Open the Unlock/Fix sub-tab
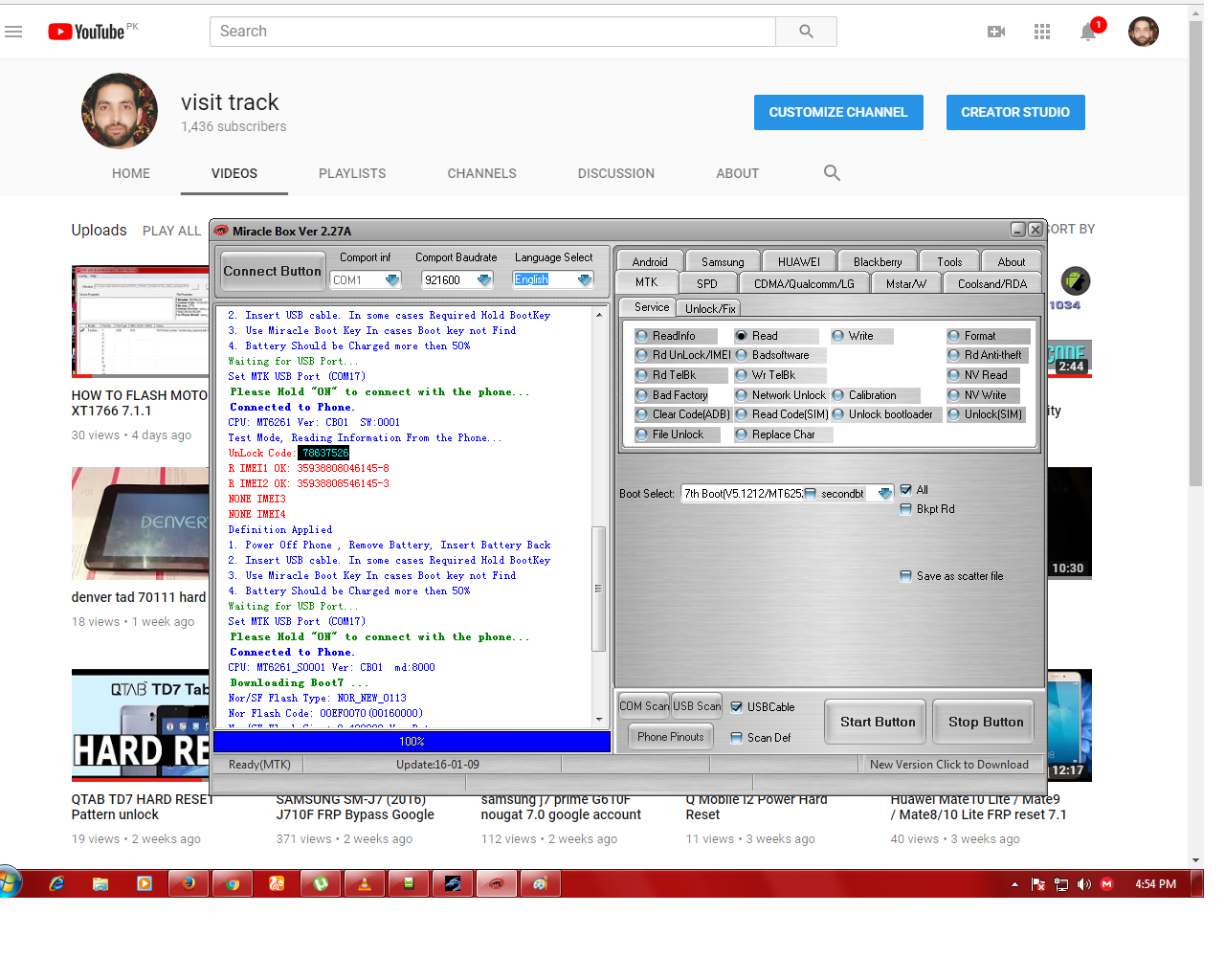 pos(710,308)
